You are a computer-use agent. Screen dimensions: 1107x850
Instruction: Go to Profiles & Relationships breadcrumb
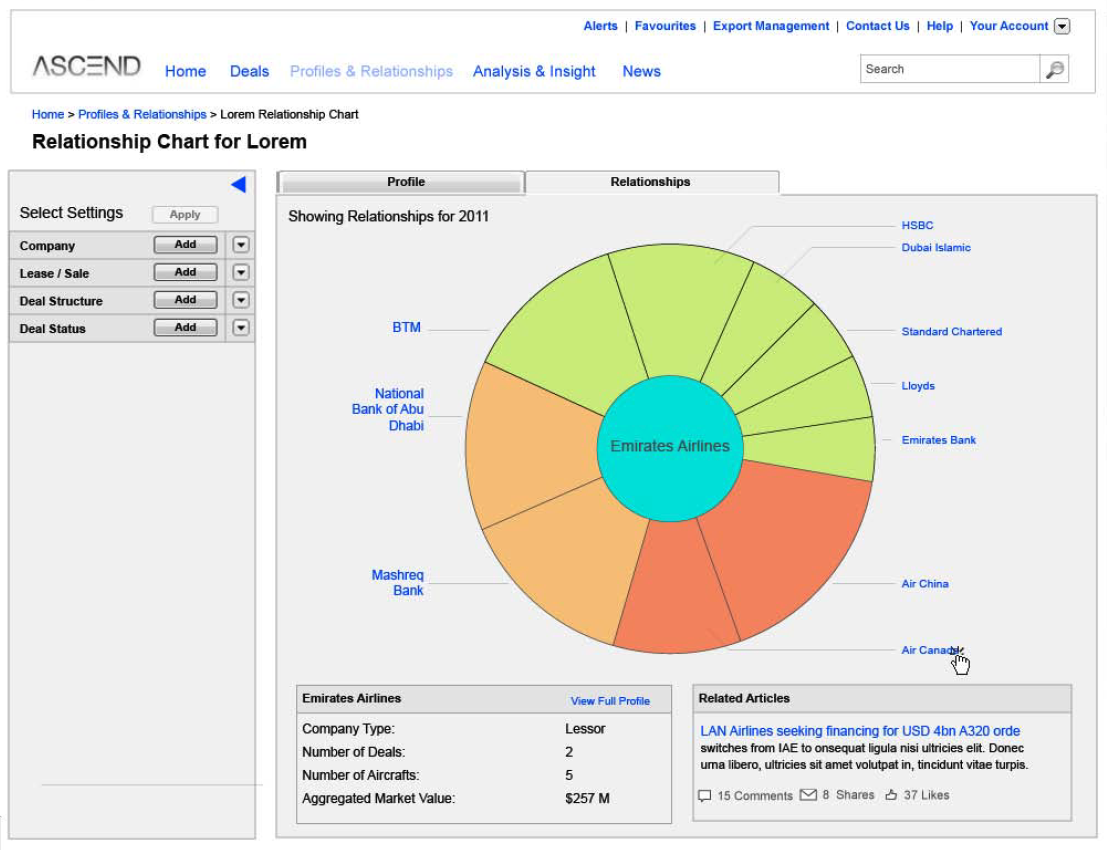point(142,114)
